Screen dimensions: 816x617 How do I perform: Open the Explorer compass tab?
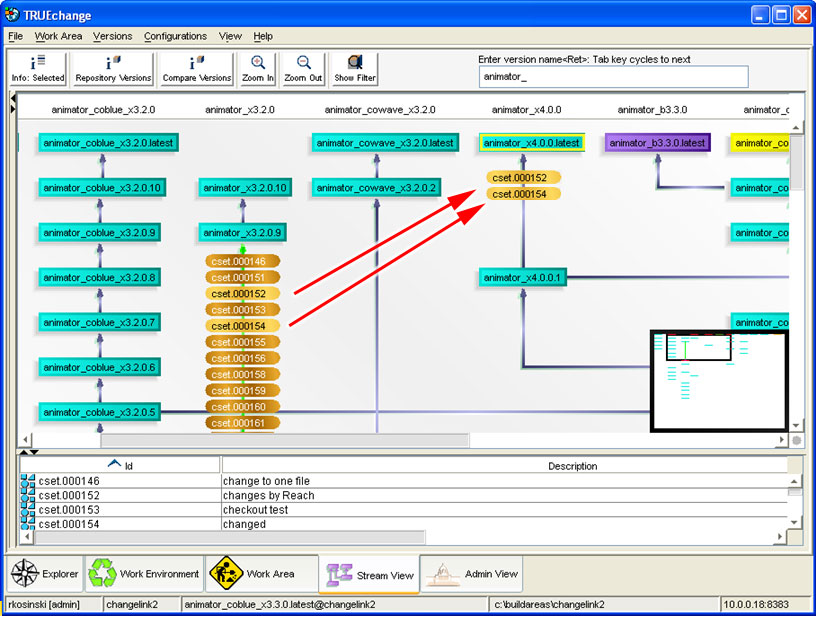[x=44, y=574]
